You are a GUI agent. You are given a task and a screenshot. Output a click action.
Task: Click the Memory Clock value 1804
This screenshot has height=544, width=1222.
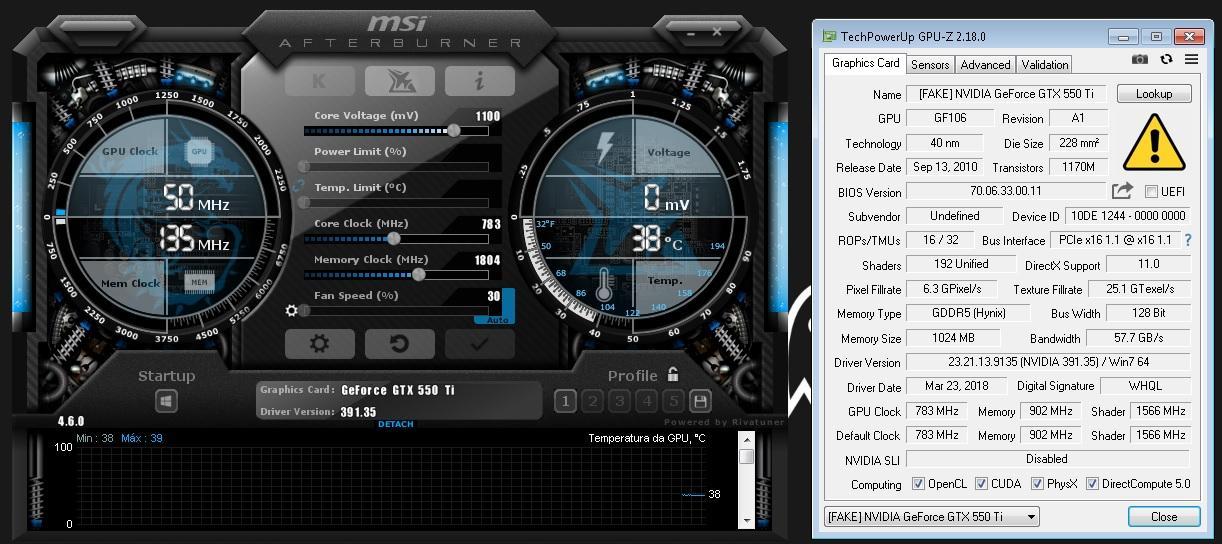[488, 260]
